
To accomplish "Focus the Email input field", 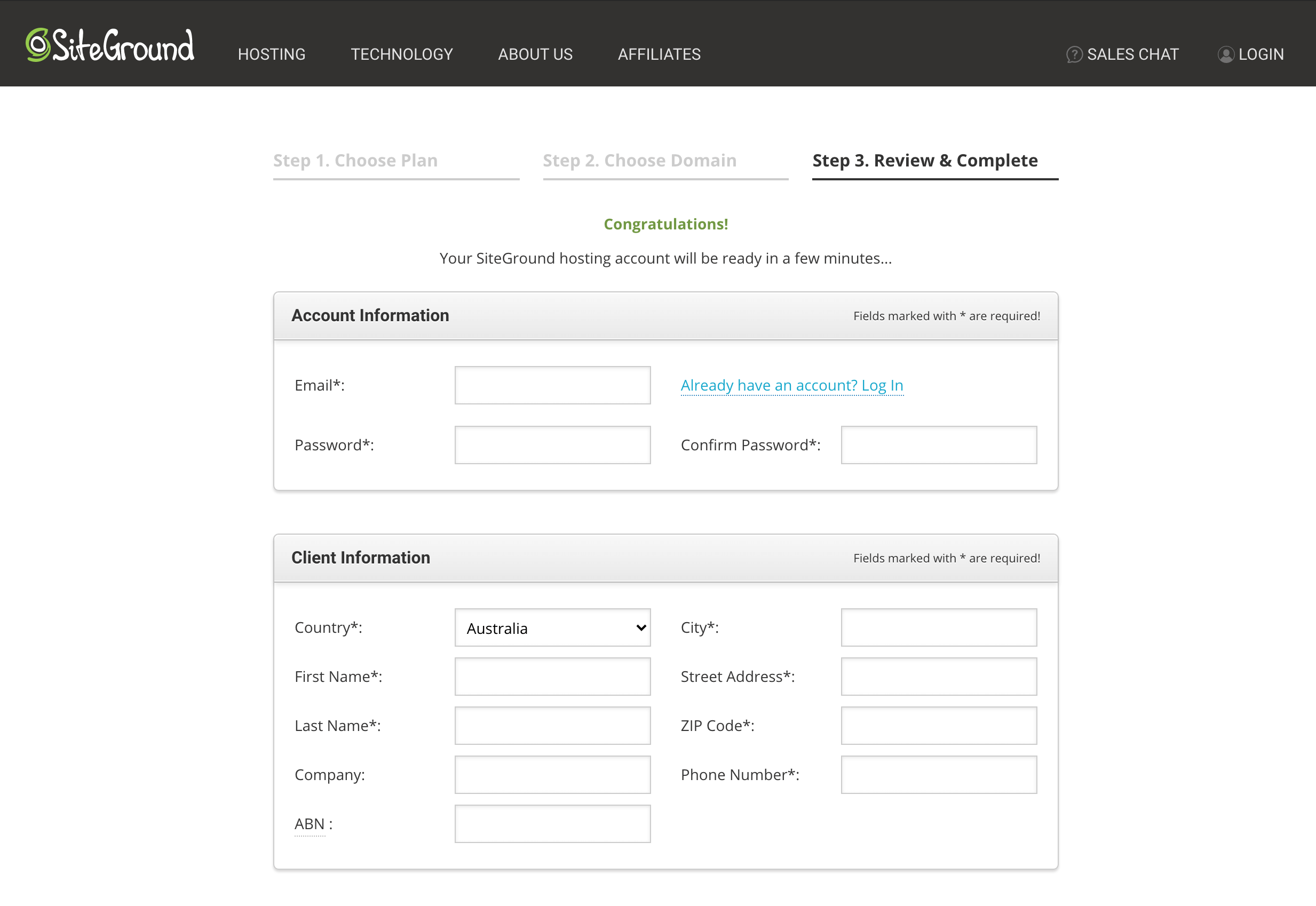I will [x=552, y=385].
